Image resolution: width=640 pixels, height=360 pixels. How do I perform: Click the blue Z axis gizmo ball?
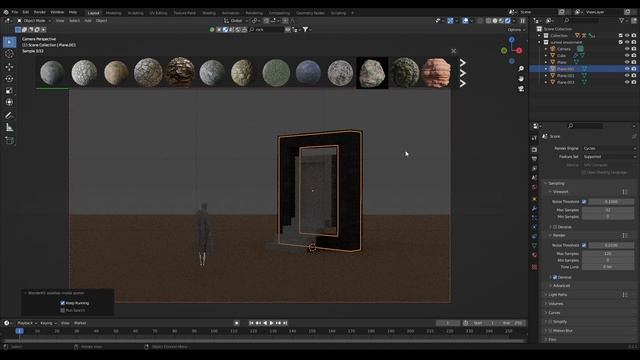(511, 40)
